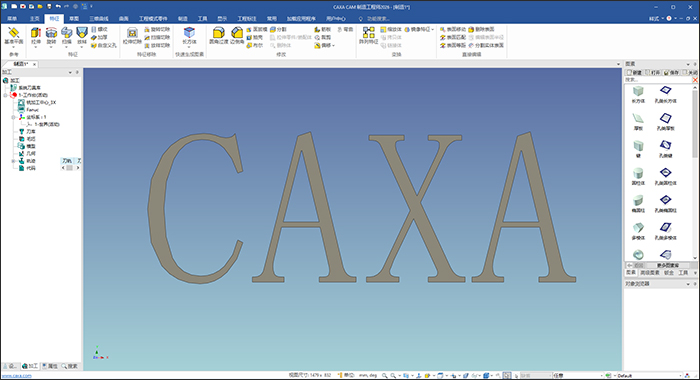
Task: Click the 功能搜索 feature search field
Action: coord(378,19)
